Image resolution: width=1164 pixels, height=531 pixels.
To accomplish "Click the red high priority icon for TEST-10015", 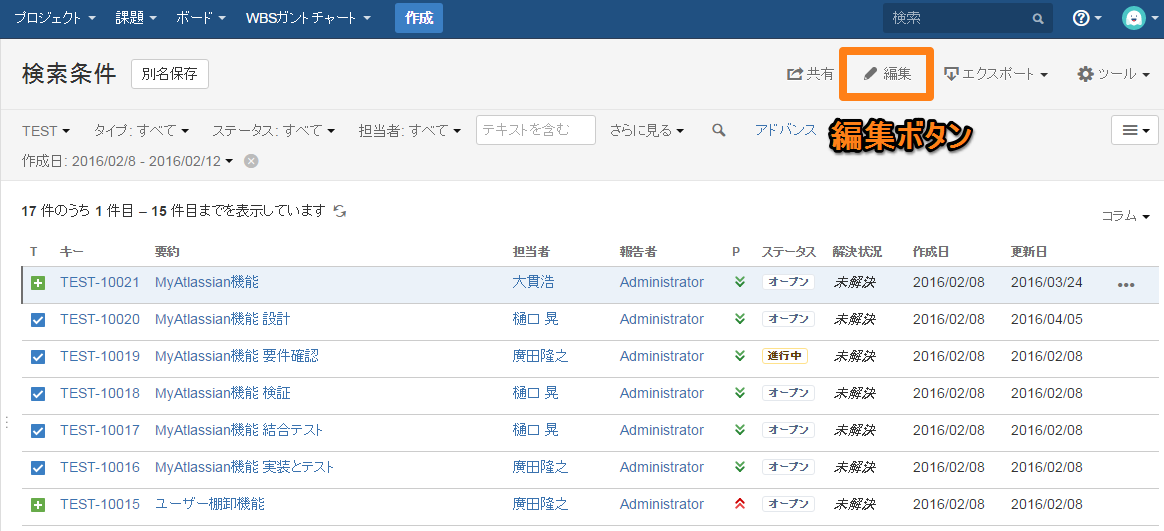I will 739,504.
